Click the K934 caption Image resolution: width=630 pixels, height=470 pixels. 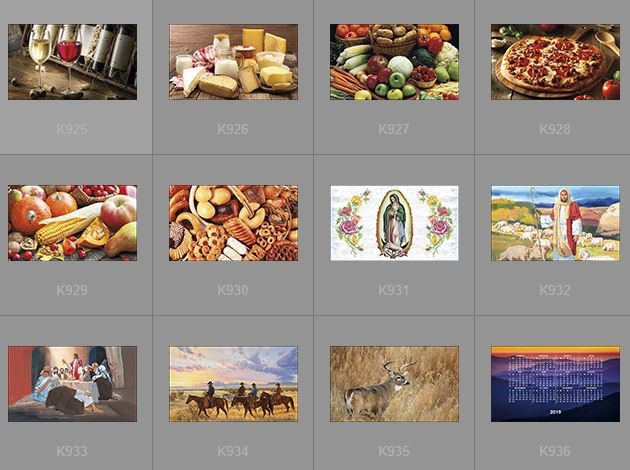[x=233, y=451]
